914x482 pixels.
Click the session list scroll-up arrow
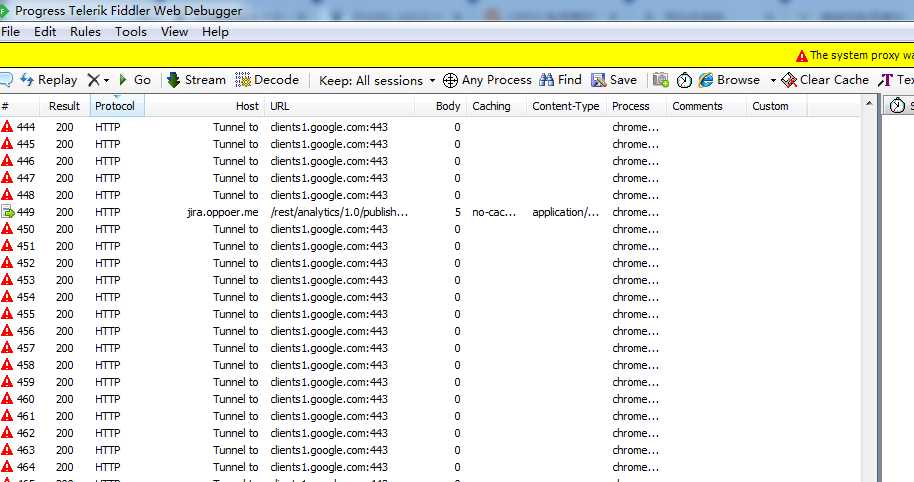coord(869,104)
